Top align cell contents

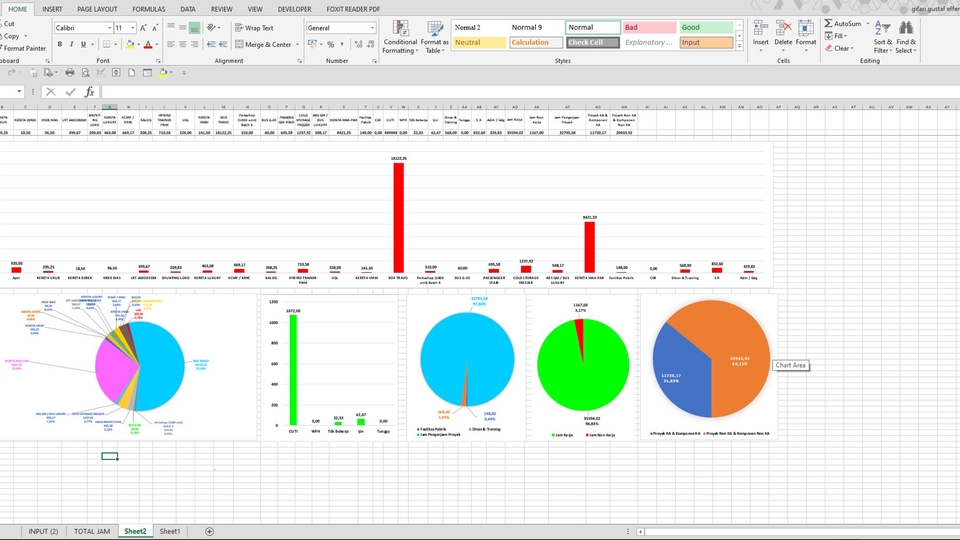click(171, 28)
